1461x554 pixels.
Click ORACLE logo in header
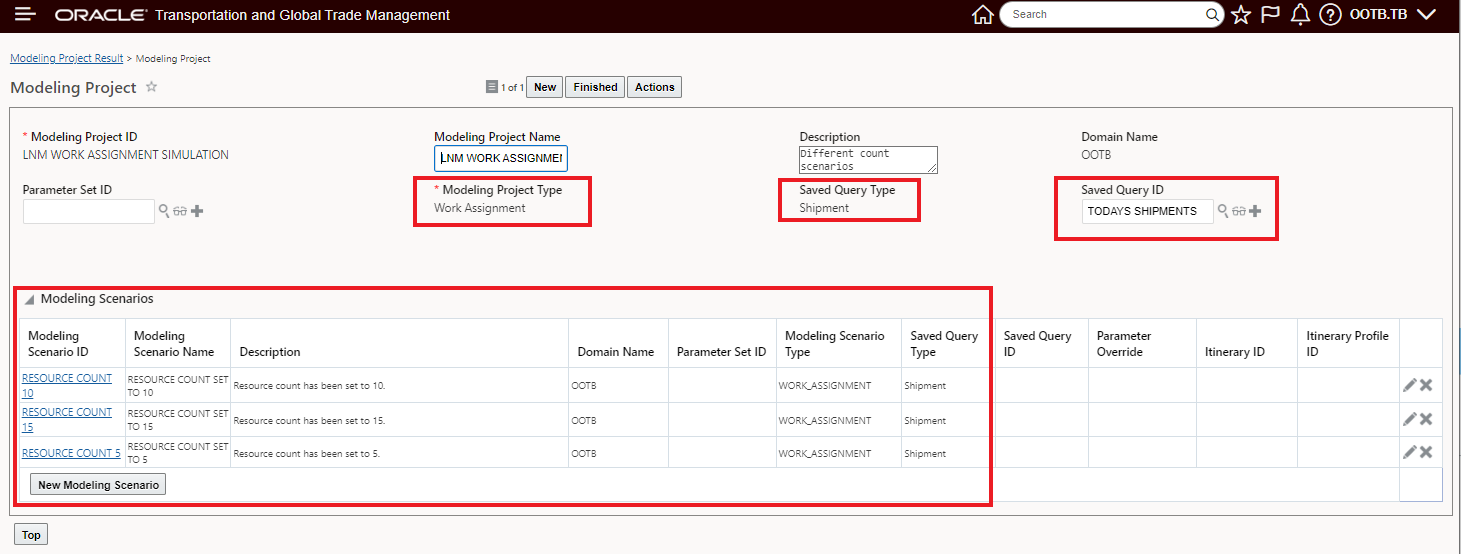(100, 15)
